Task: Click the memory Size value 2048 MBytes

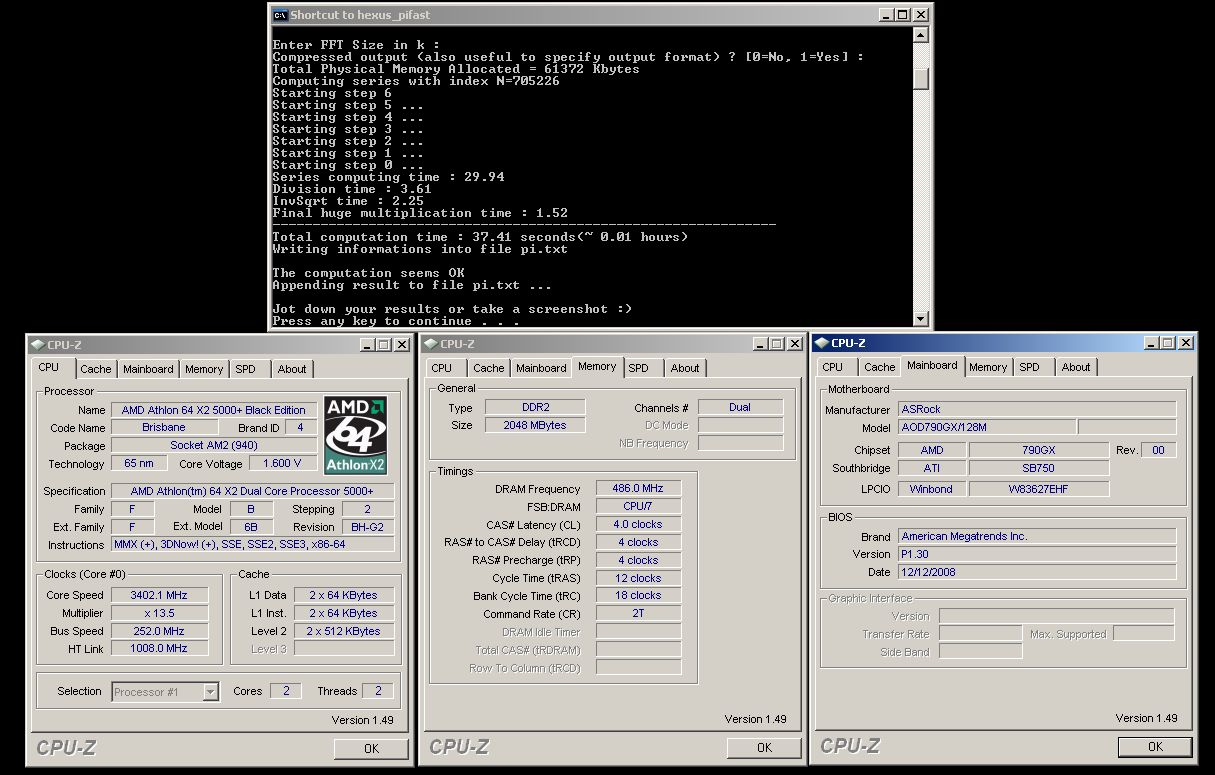Action: pos(535,425)
